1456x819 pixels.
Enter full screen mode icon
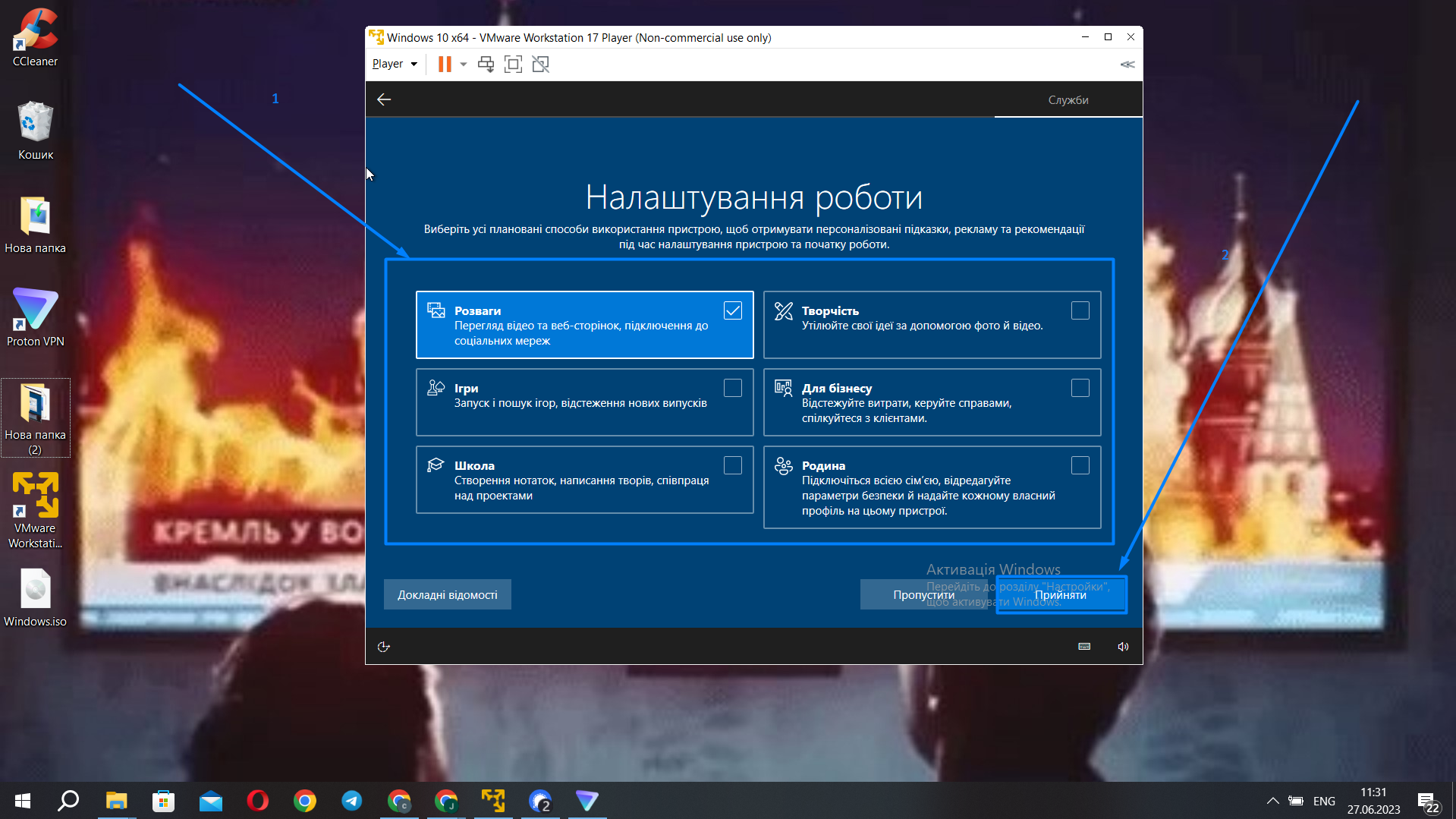coord(513,65)
